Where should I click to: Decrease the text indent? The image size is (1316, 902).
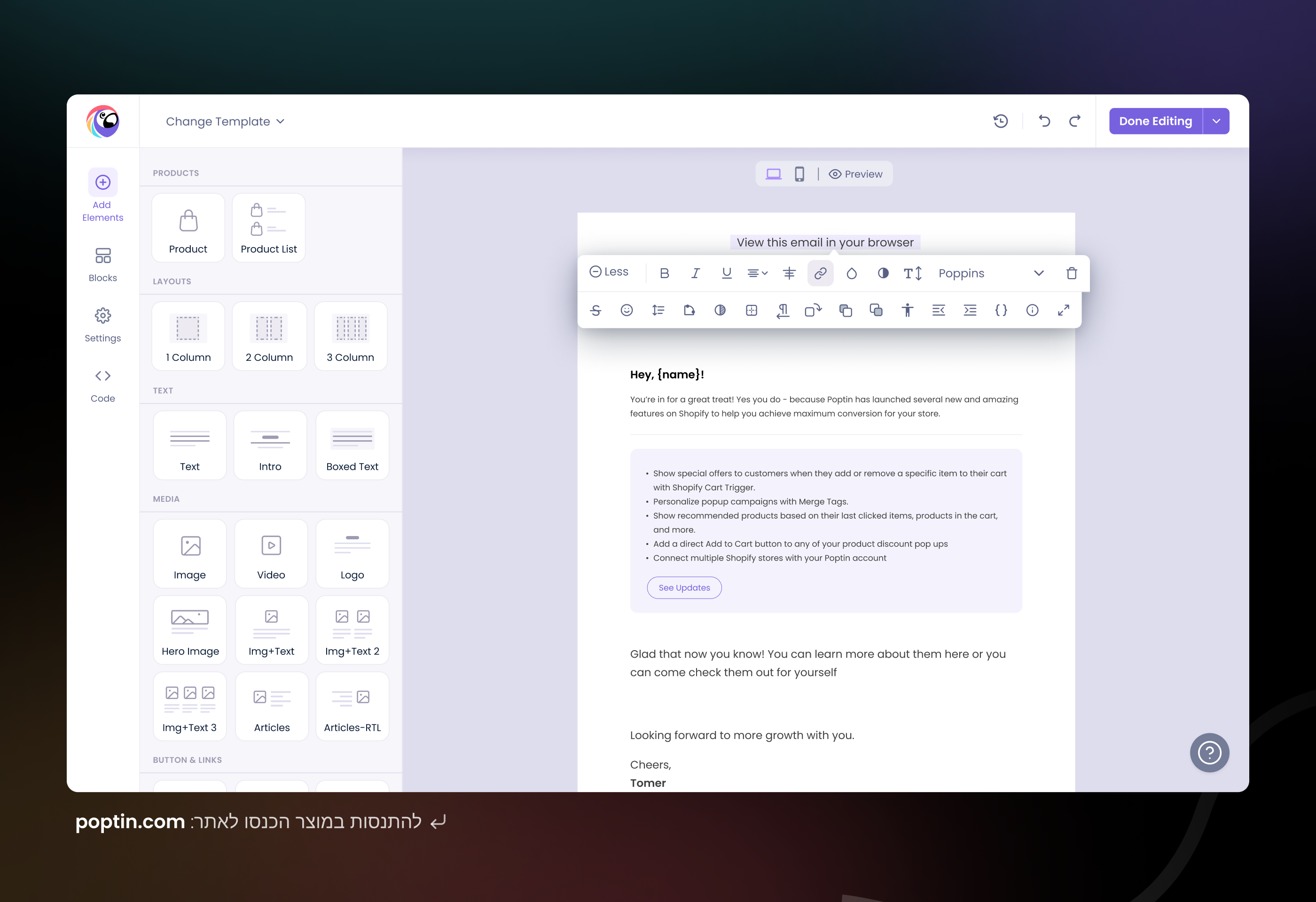pos(938,310)
